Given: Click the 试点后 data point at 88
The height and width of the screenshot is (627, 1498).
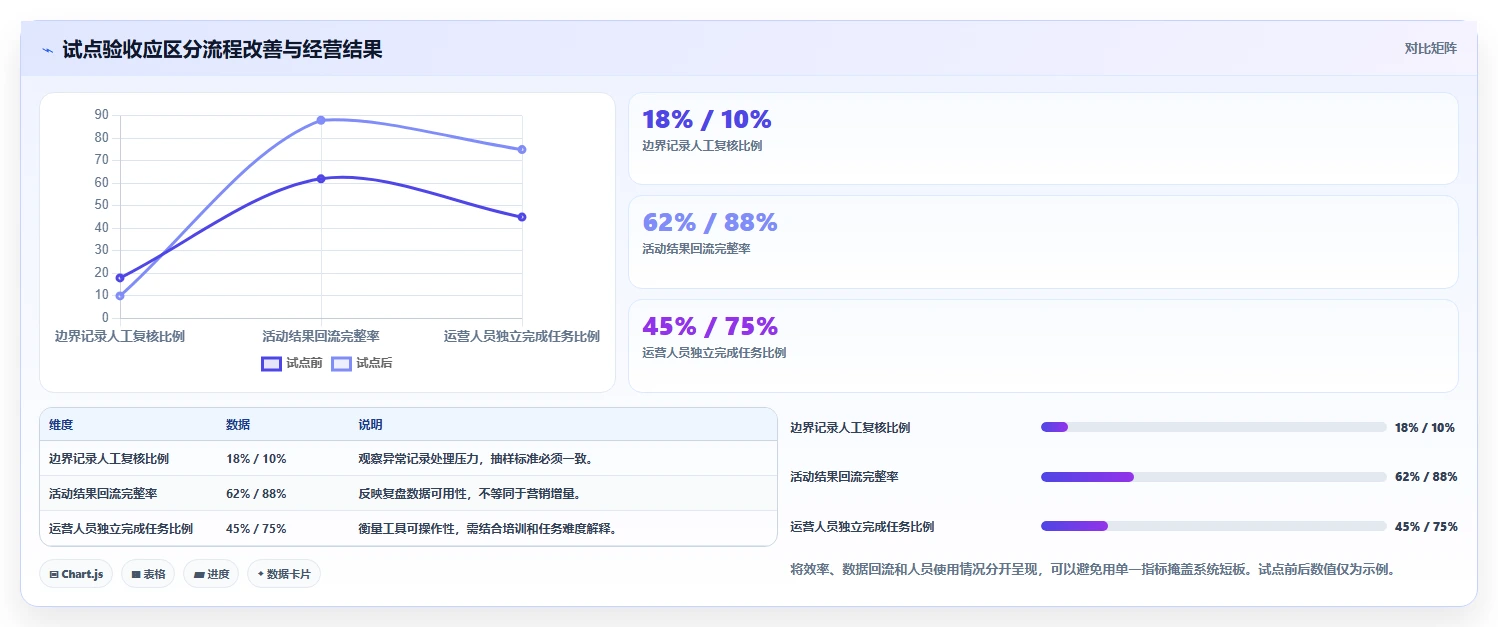Looking at the screenshot, I should 321,120.
